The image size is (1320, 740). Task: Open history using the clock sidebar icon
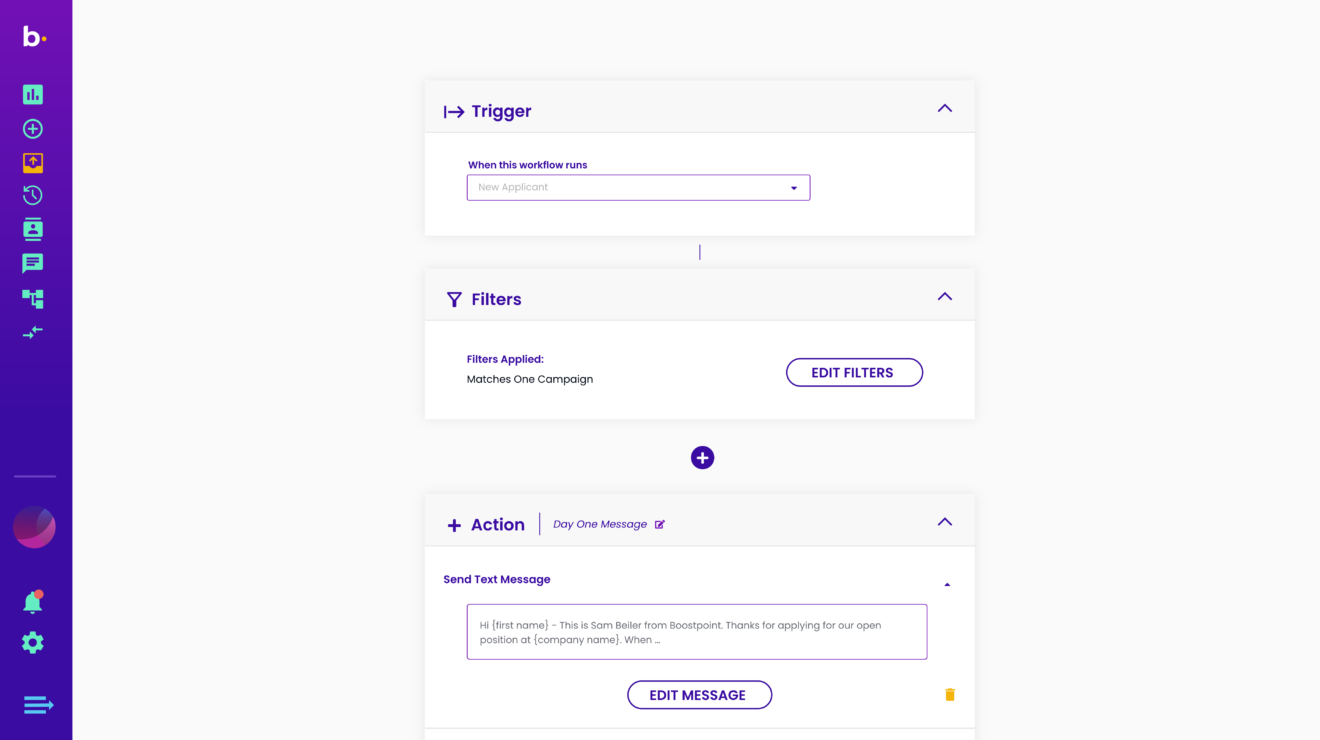[x=32, y=194]
